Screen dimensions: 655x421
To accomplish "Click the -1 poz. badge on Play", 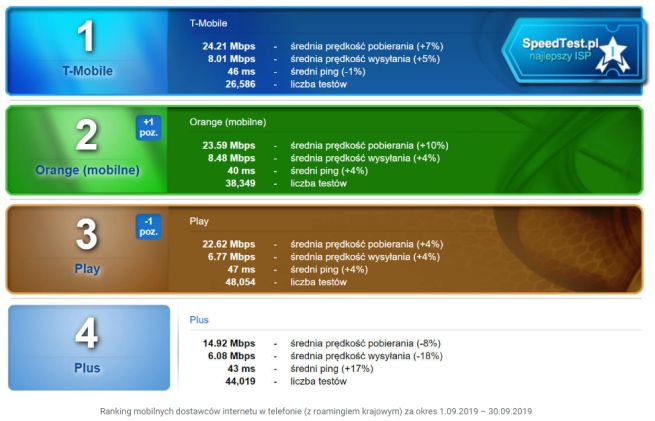I will tap(148, 226).
